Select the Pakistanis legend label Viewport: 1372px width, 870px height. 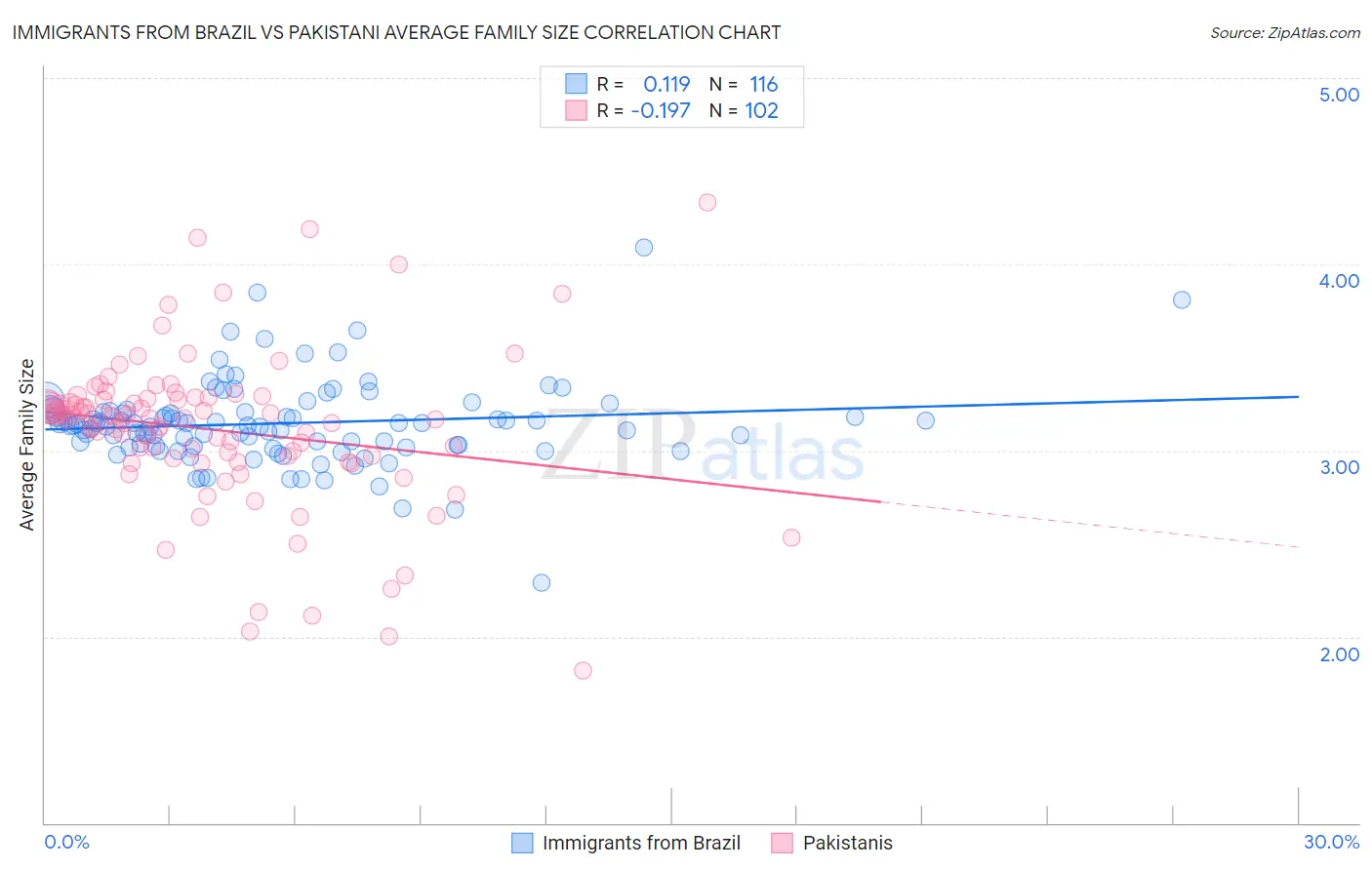pos(847,843)
